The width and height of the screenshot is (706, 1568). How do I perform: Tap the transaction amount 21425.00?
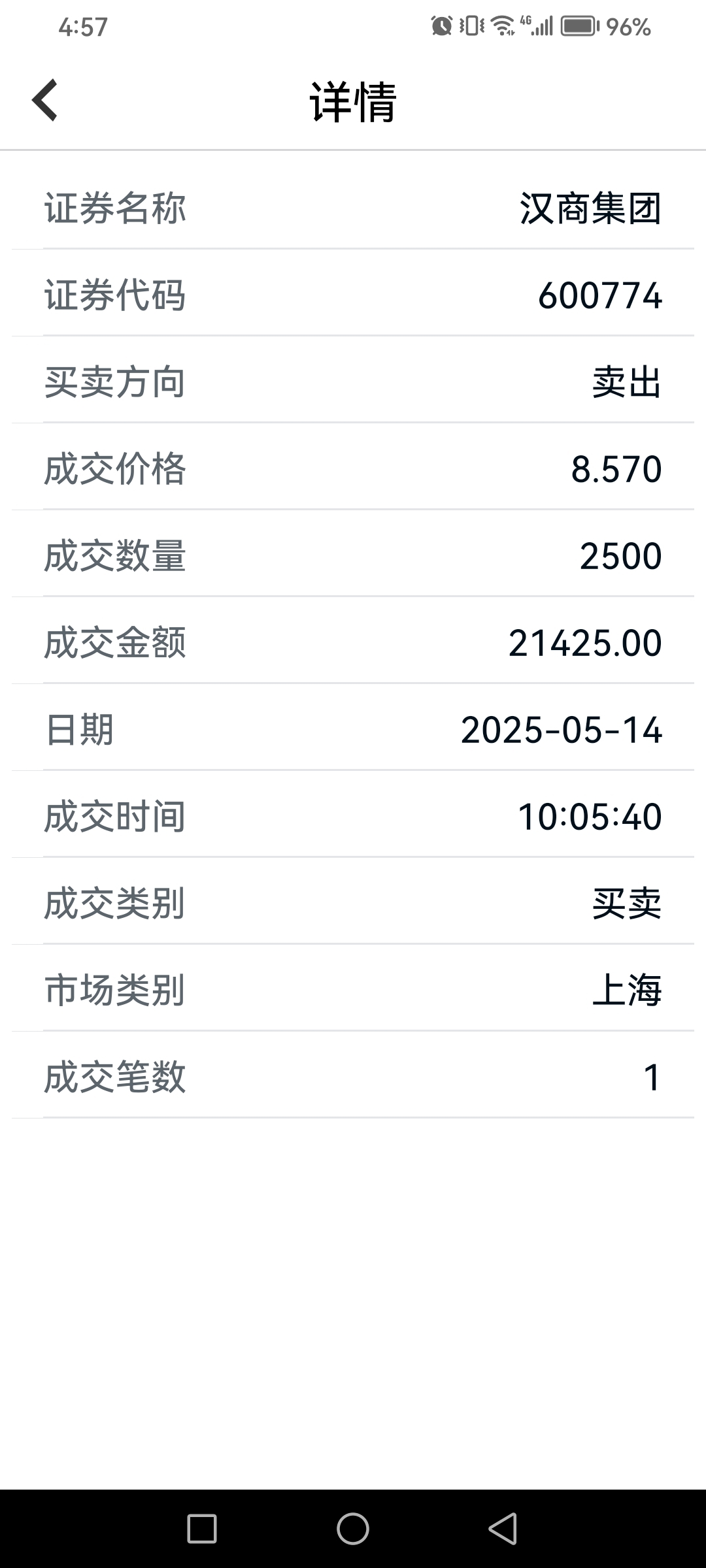pos(585,643)
